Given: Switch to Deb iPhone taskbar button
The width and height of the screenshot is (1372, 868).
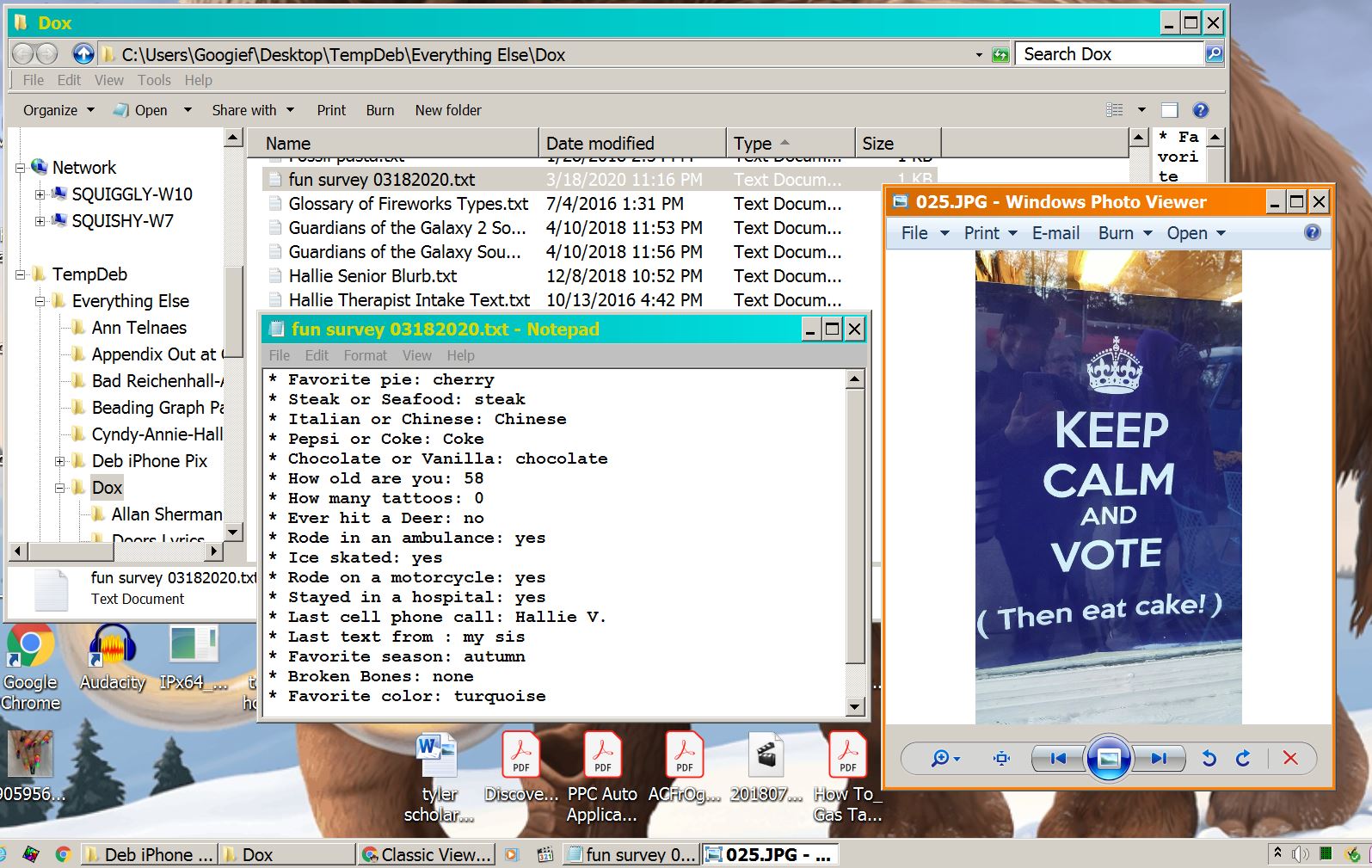Looking at the screenshot, I should click(x=149, y=854).
